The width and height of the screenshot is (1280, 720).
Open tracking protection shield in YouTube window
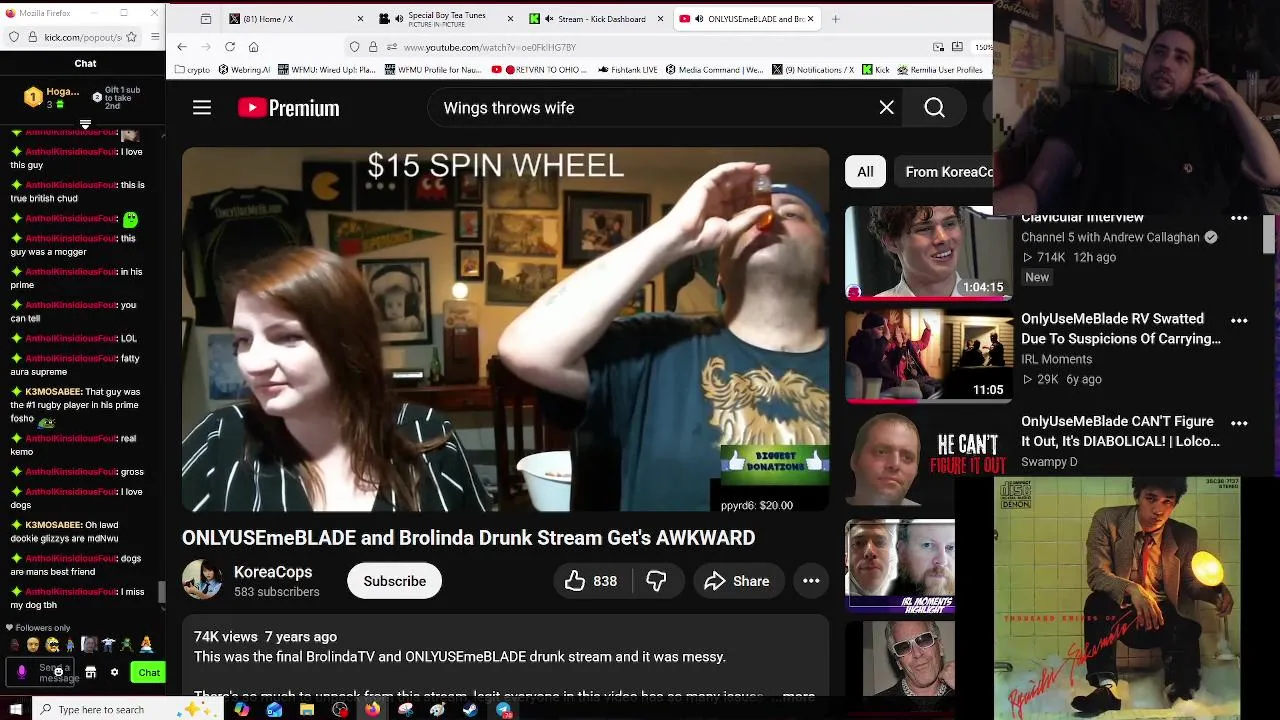click(x=355, y=47)
